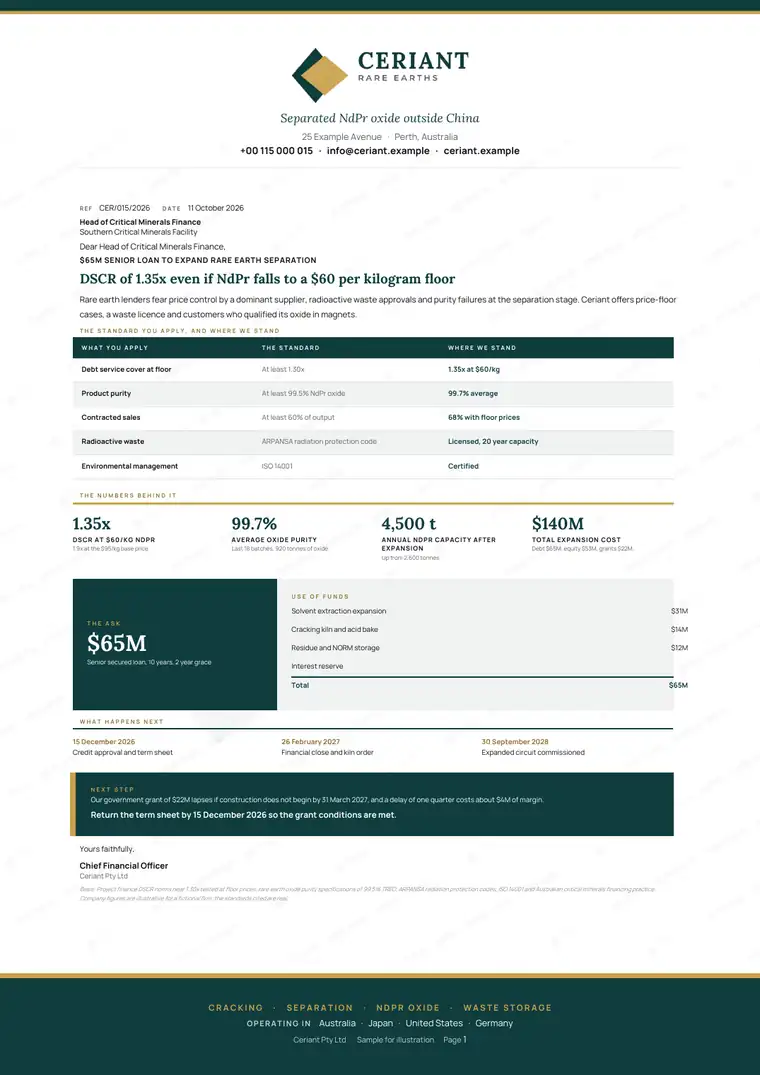The width and height of the screenshot is (760, 1075).
Task: Click the 'At least 60% of output' cell
Action: (298, 418)
